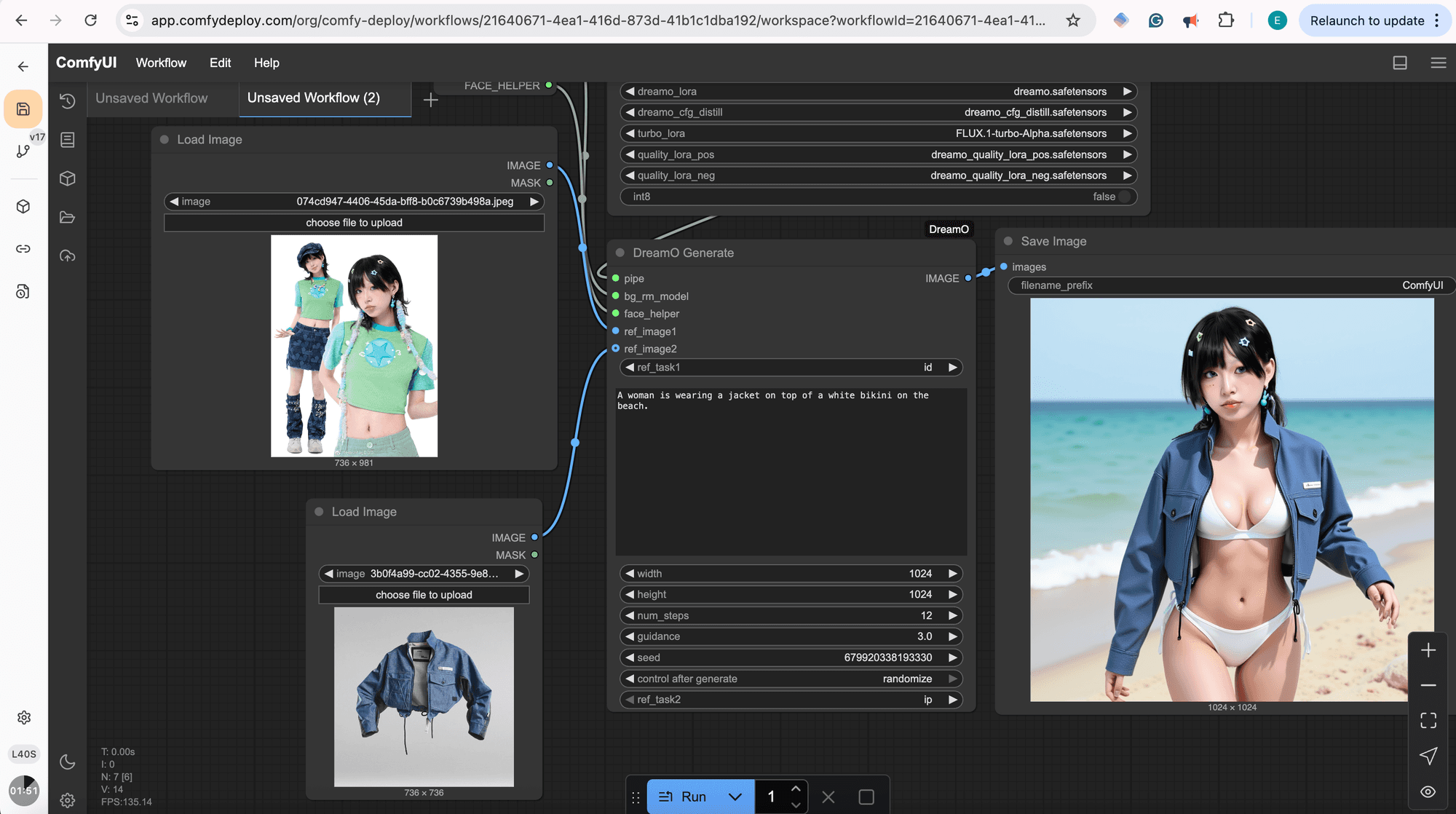
Task: Click the fit view icon
Action: (1428, 720)
